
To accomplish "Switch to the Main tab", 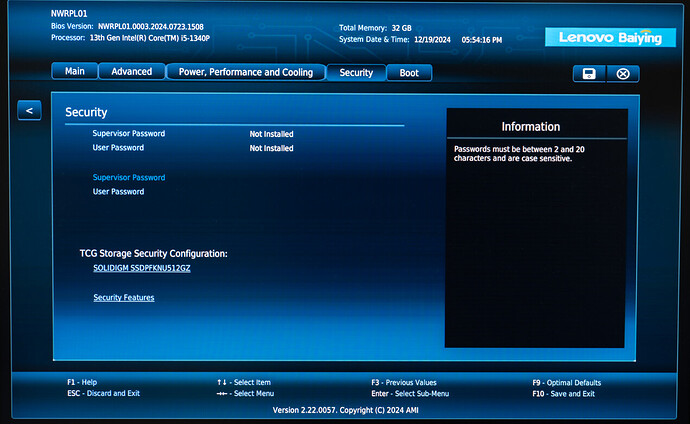I will 75,72.
